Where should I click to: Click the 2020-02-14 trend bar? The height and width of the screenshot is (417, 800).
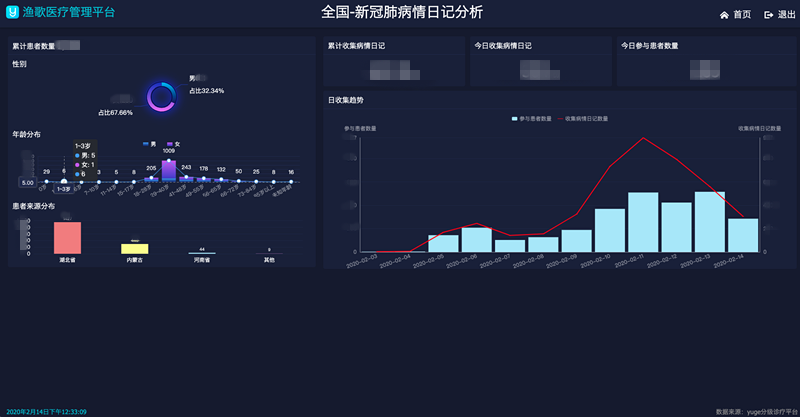(x=743, y=235)
